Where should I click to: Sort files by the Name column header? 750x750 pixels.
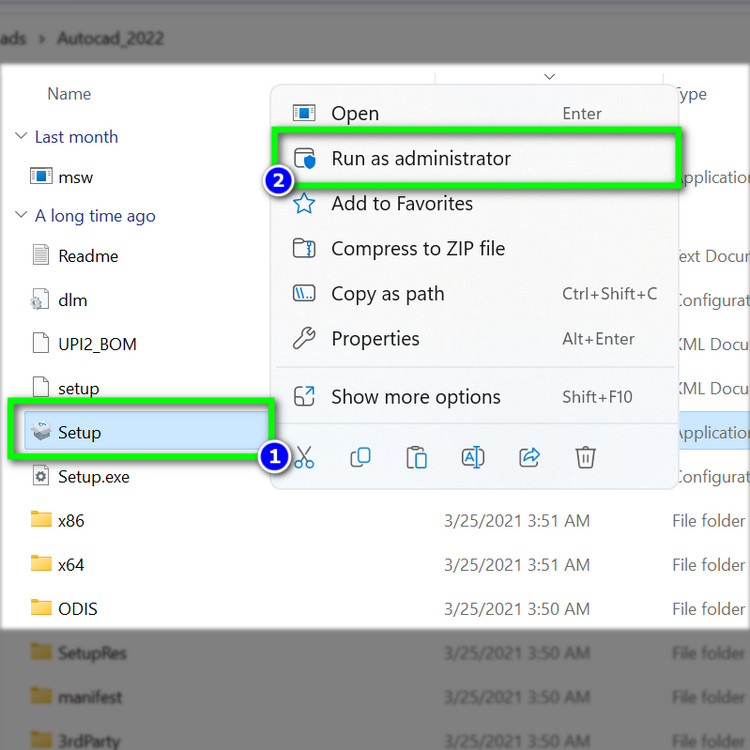click(69, 94)
